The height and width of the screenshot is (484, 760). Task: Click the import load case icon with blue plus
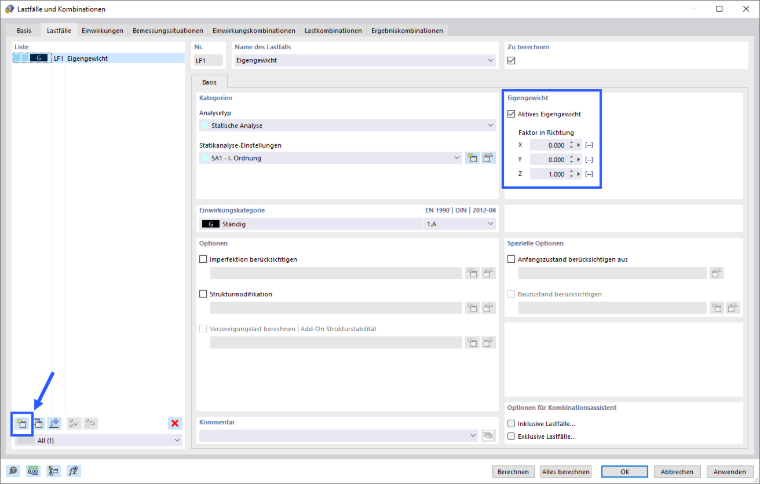click(54, 423)
